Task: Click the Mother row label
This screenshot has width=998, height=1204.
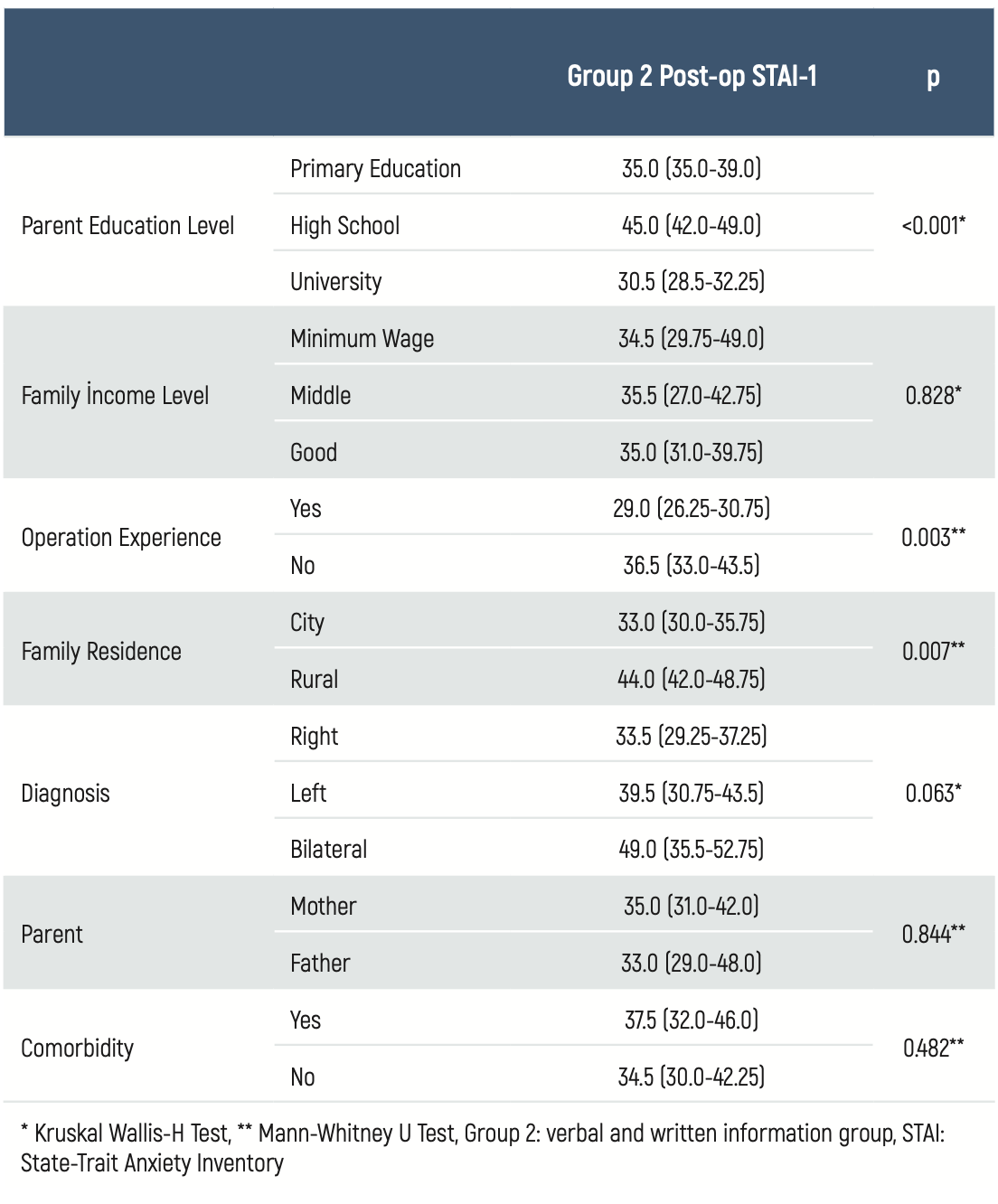Action: [323, 906]
